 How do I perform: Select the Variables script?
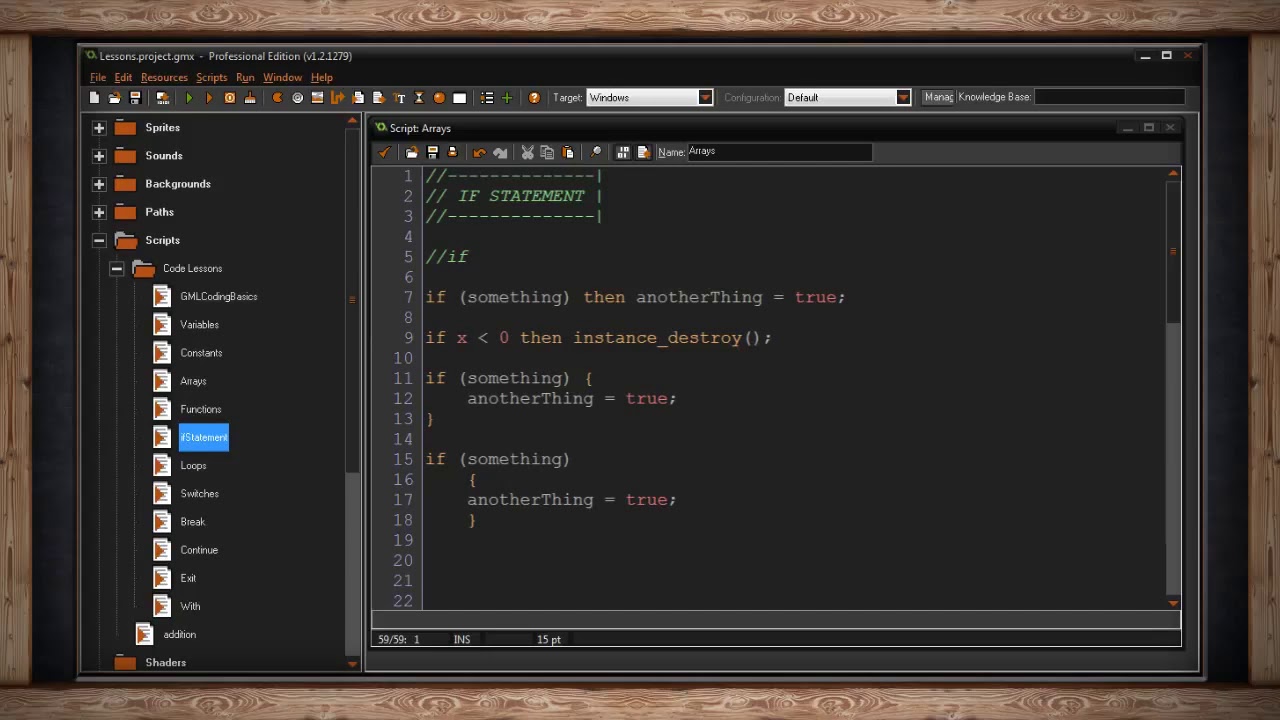(199, 325)
